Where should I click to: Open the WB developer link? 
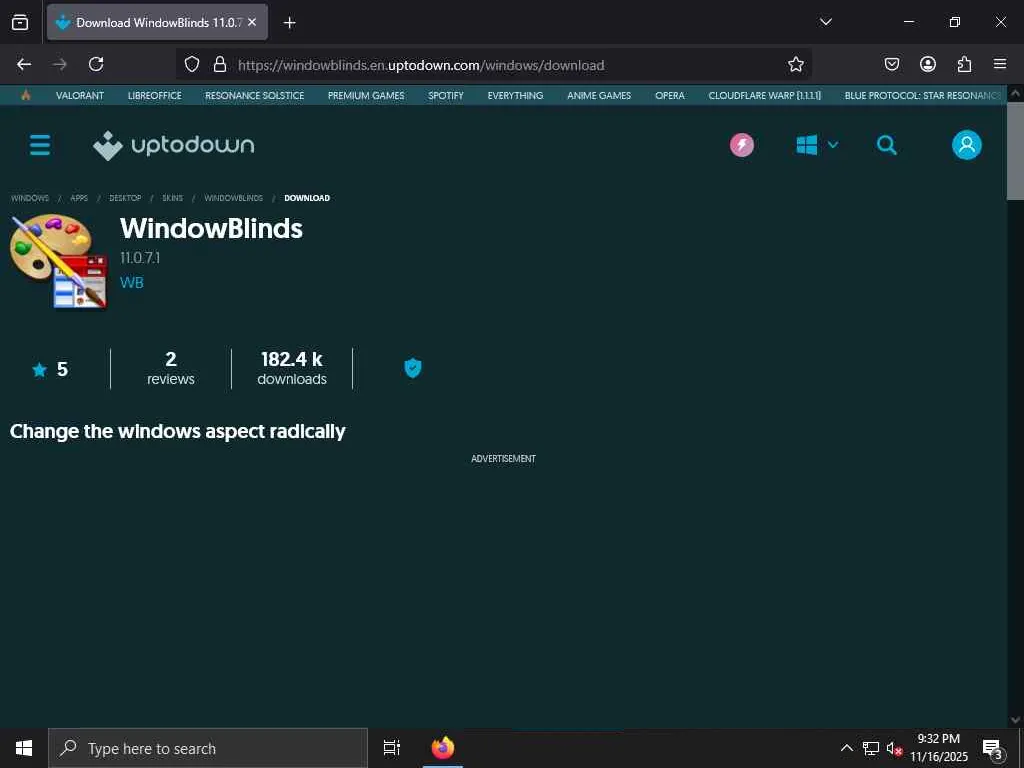(132, 282)
